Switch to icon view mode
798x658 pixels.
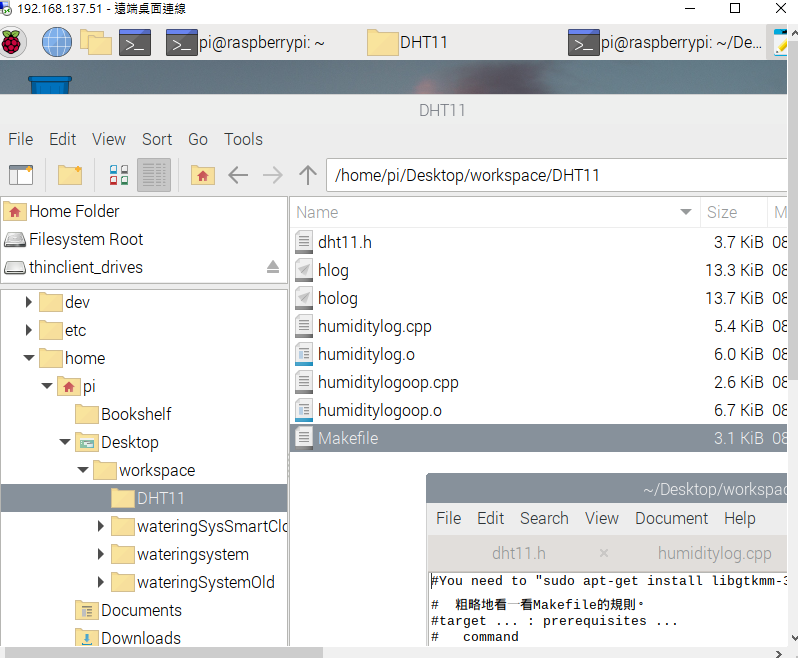click(118, 175)
